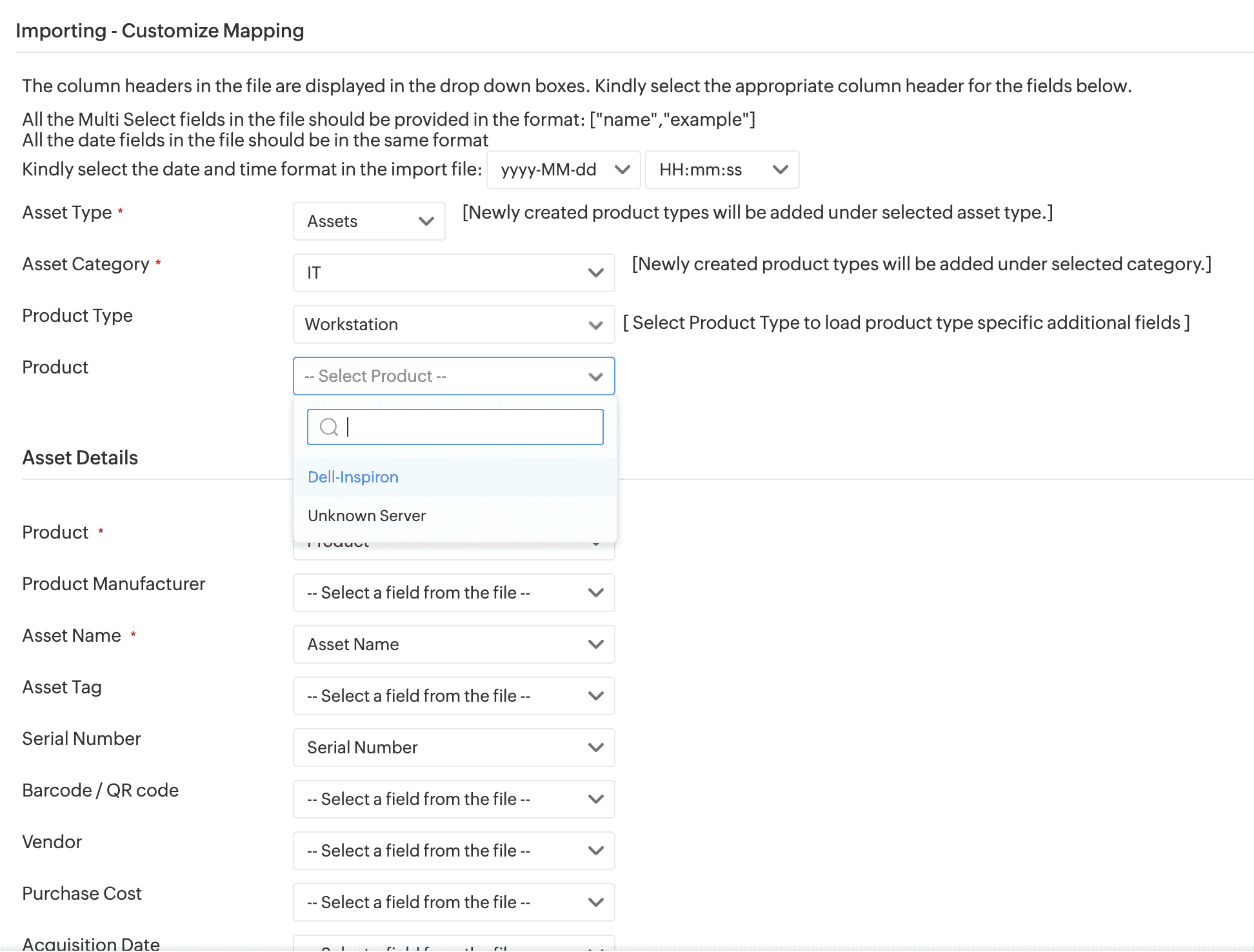
Task: Click chevron icon on Product Type dropdown
Action: click(x=596, y=324)
